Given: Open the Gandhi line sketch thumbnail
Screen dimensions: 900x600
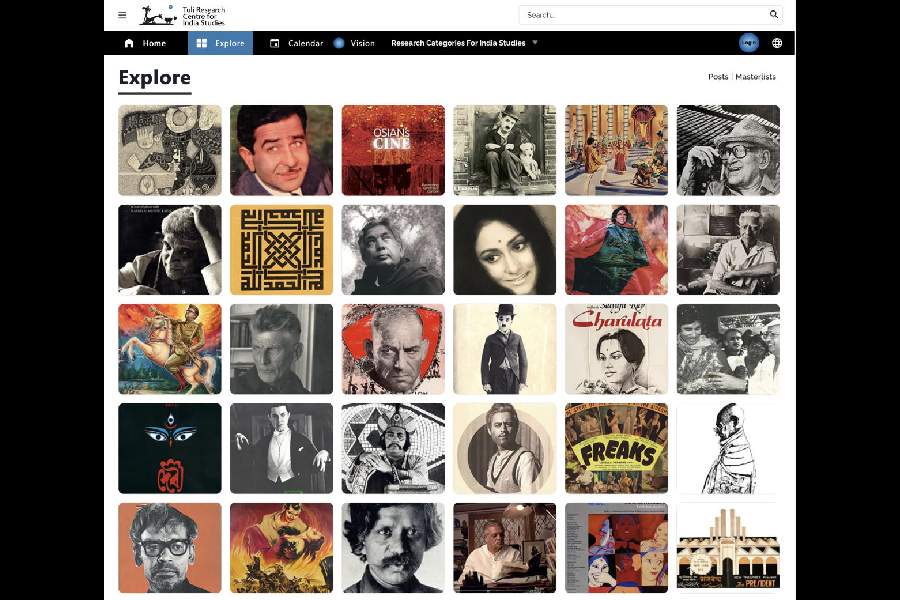Looking at the screenshot, I should 728,448.
